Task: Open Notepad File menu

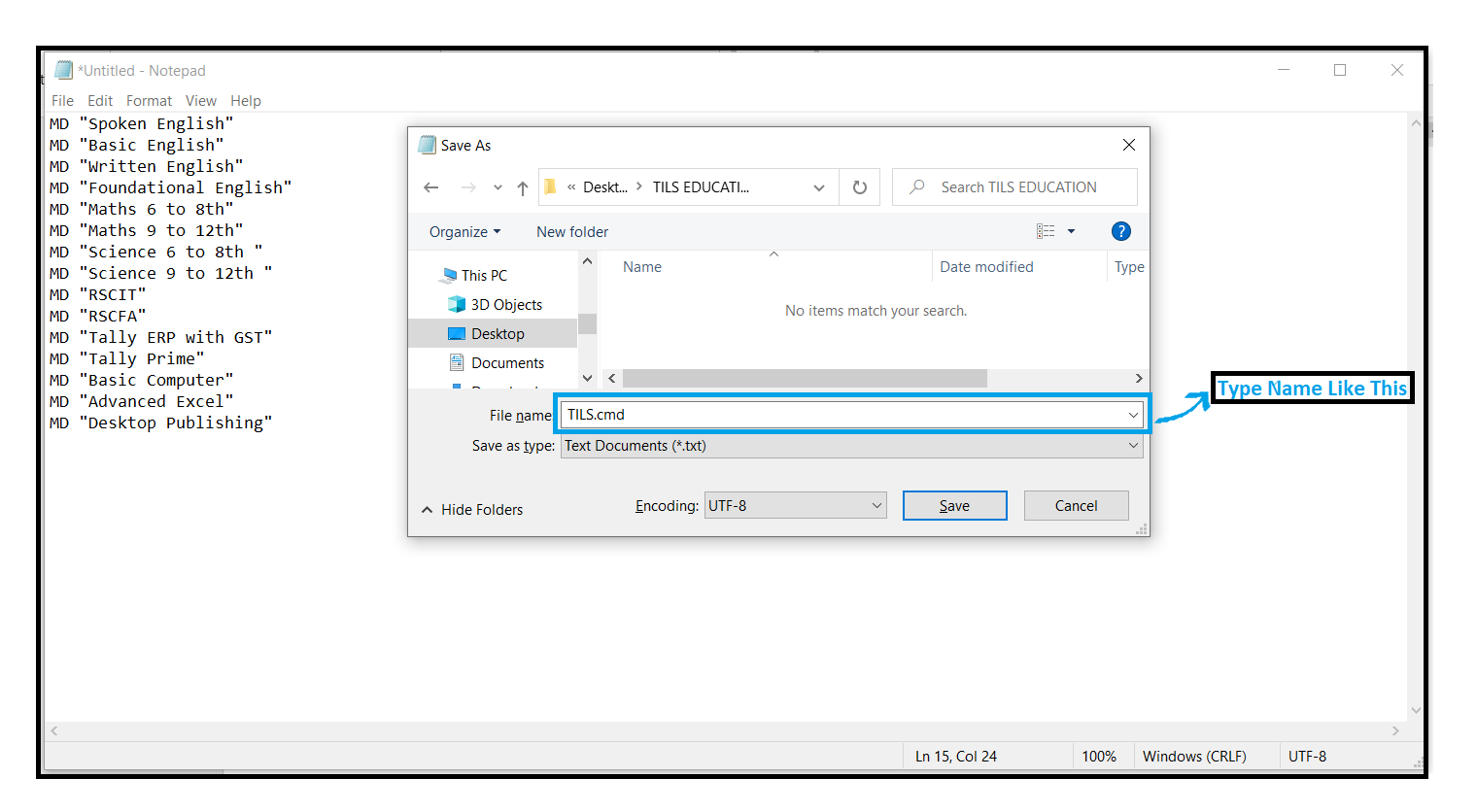Action: pos(62,100)
